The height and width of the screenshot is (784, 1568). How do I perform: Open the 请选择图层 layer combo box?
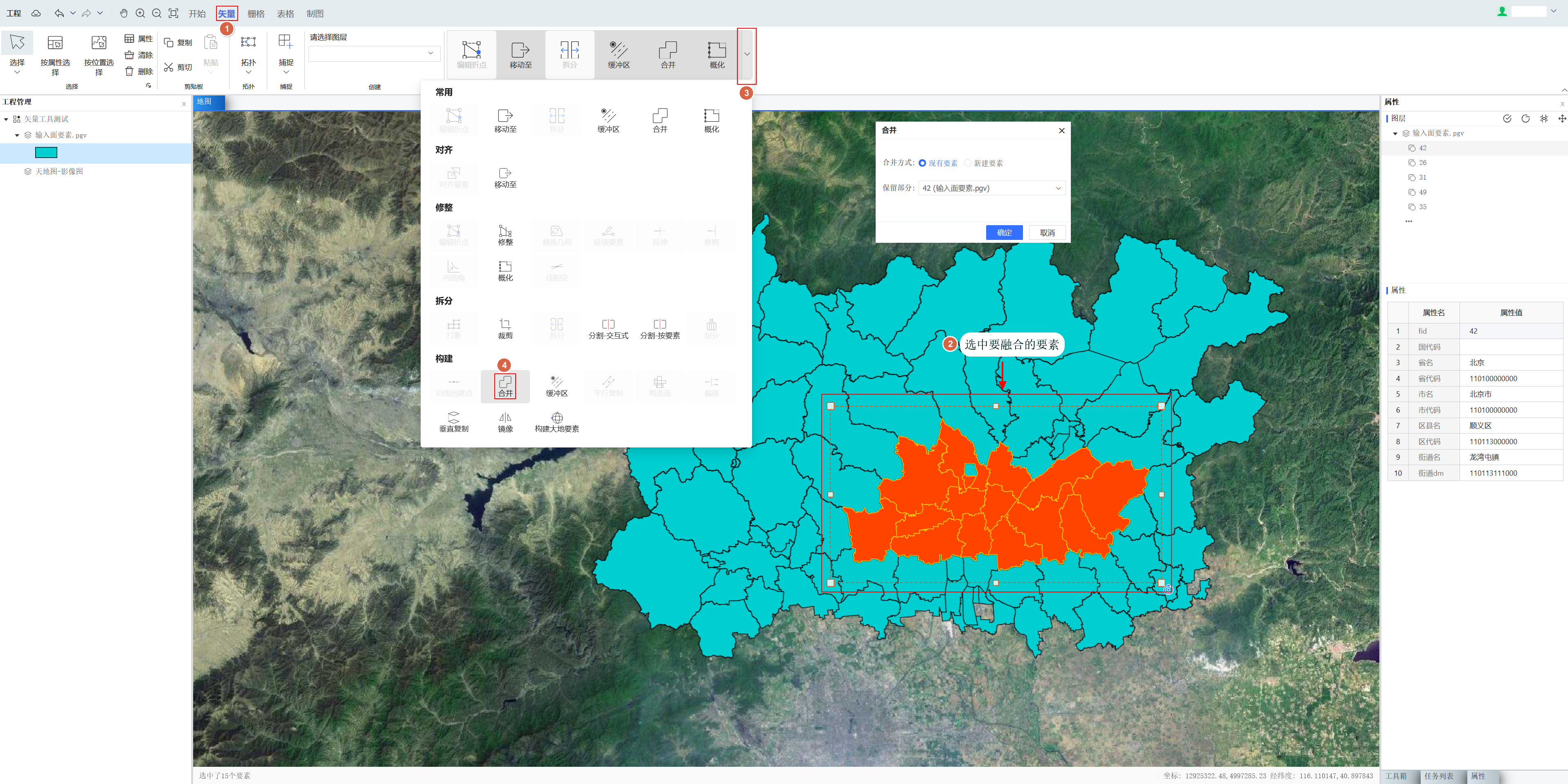click(x=374, y=54)
